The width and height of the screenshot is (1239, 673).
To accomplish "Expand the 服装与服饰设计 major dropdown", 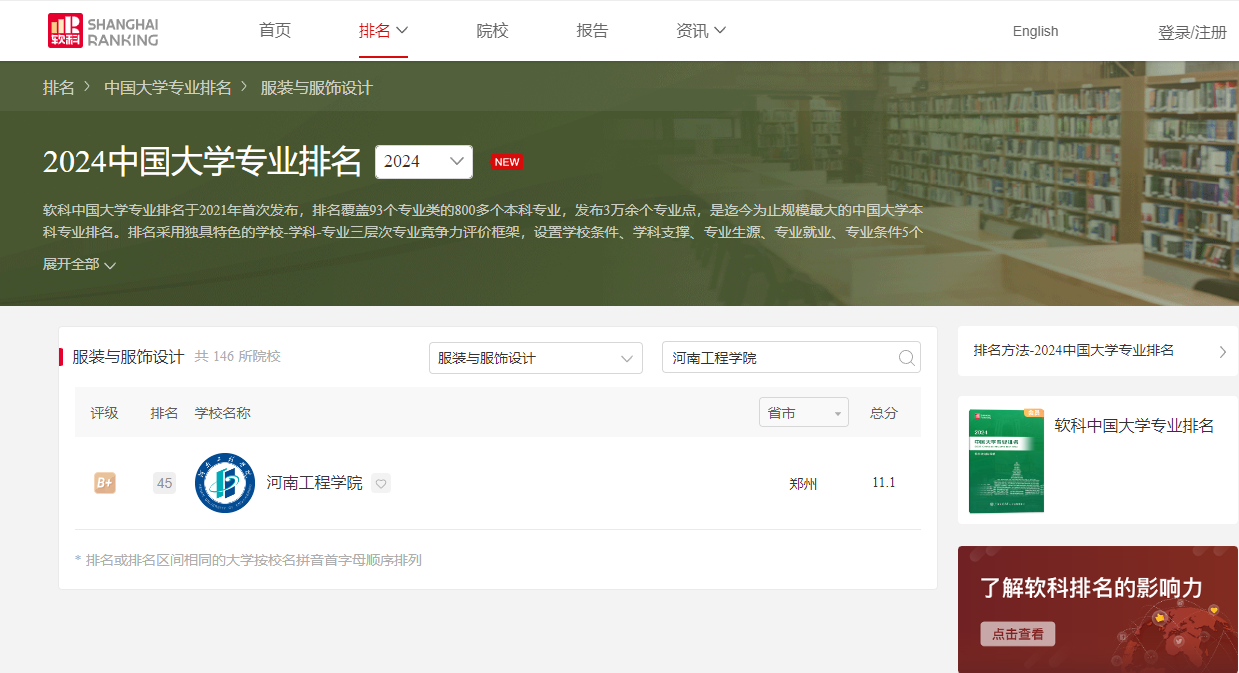I will 535,358.
